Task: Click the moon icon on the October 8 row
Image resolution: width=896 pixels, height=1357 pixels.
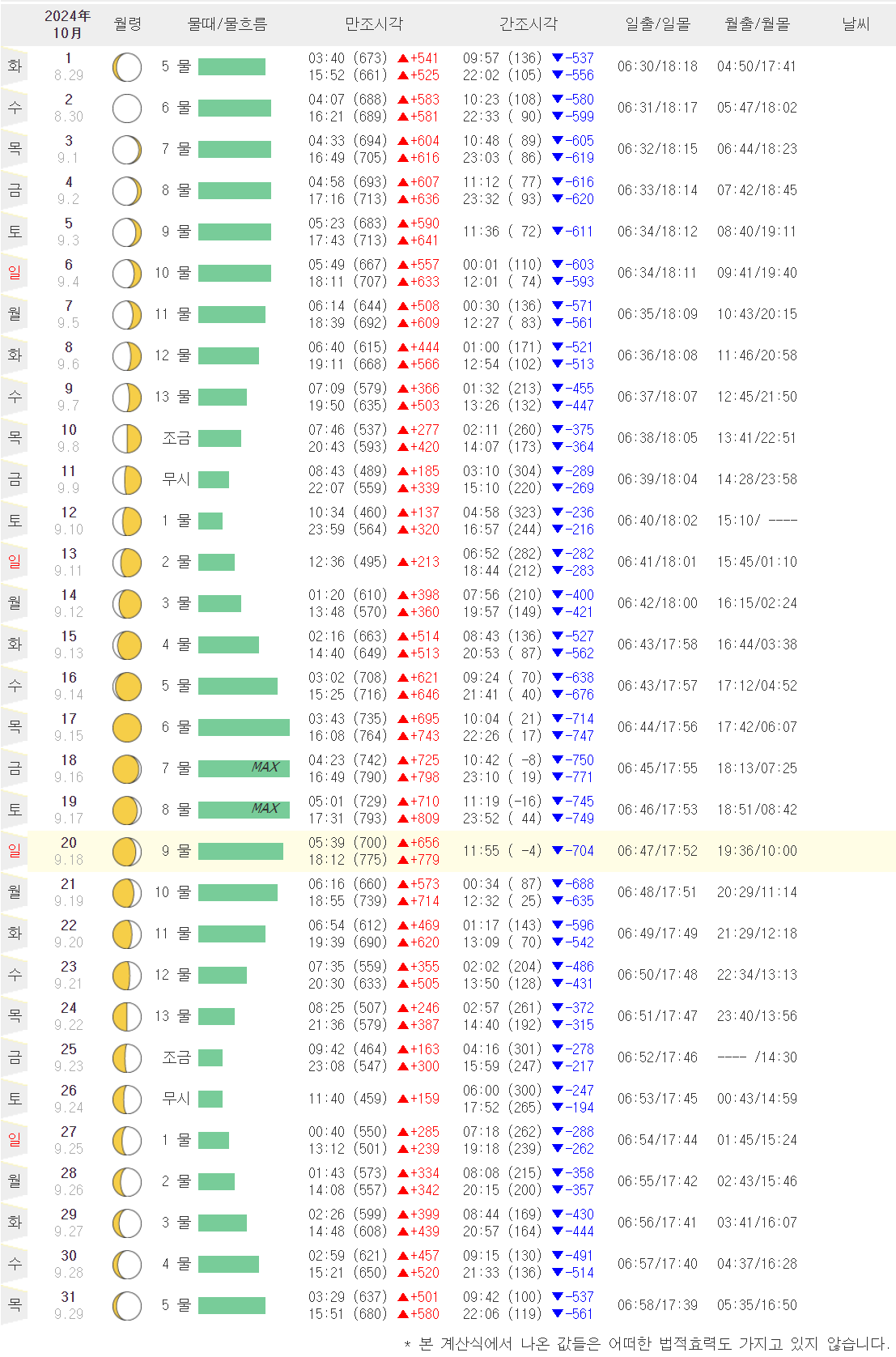Action: click(127, 356)
